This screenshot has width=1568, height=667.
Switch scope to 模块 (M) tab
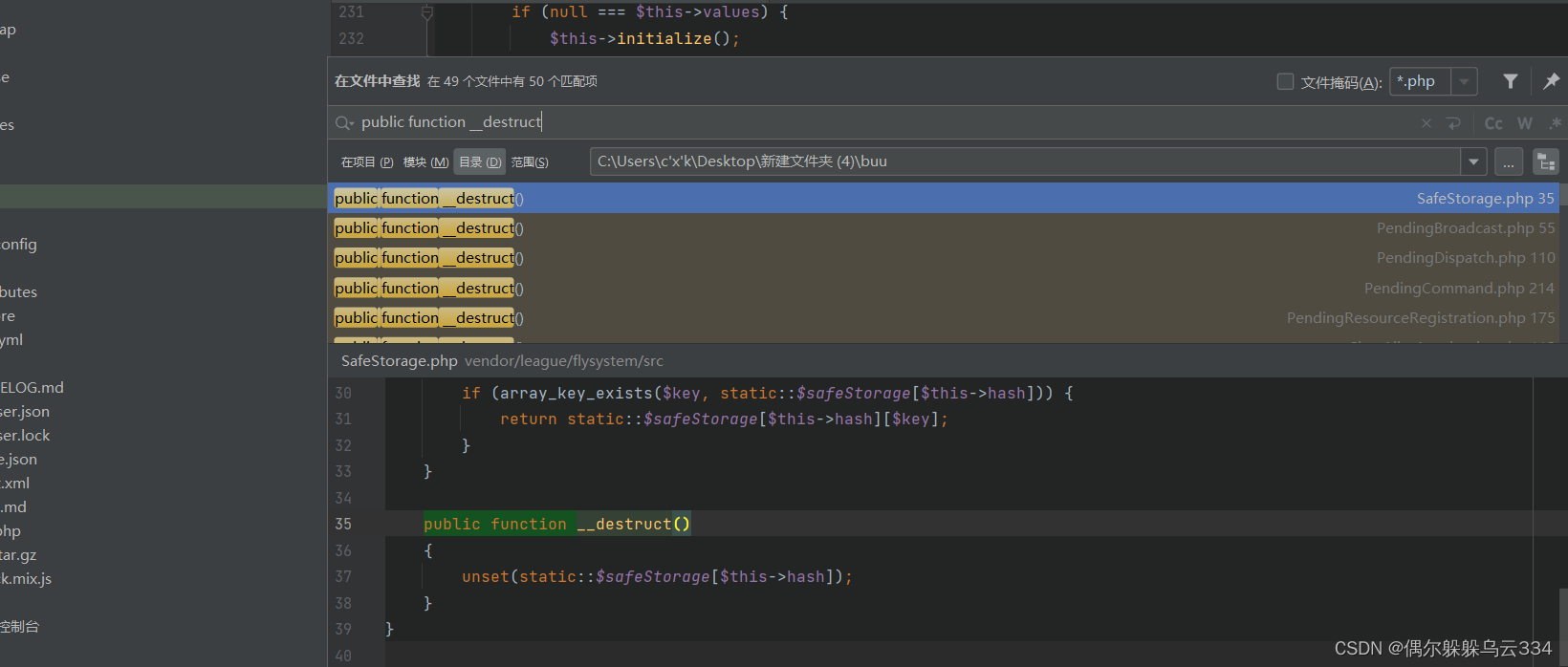tap(425, 162)
